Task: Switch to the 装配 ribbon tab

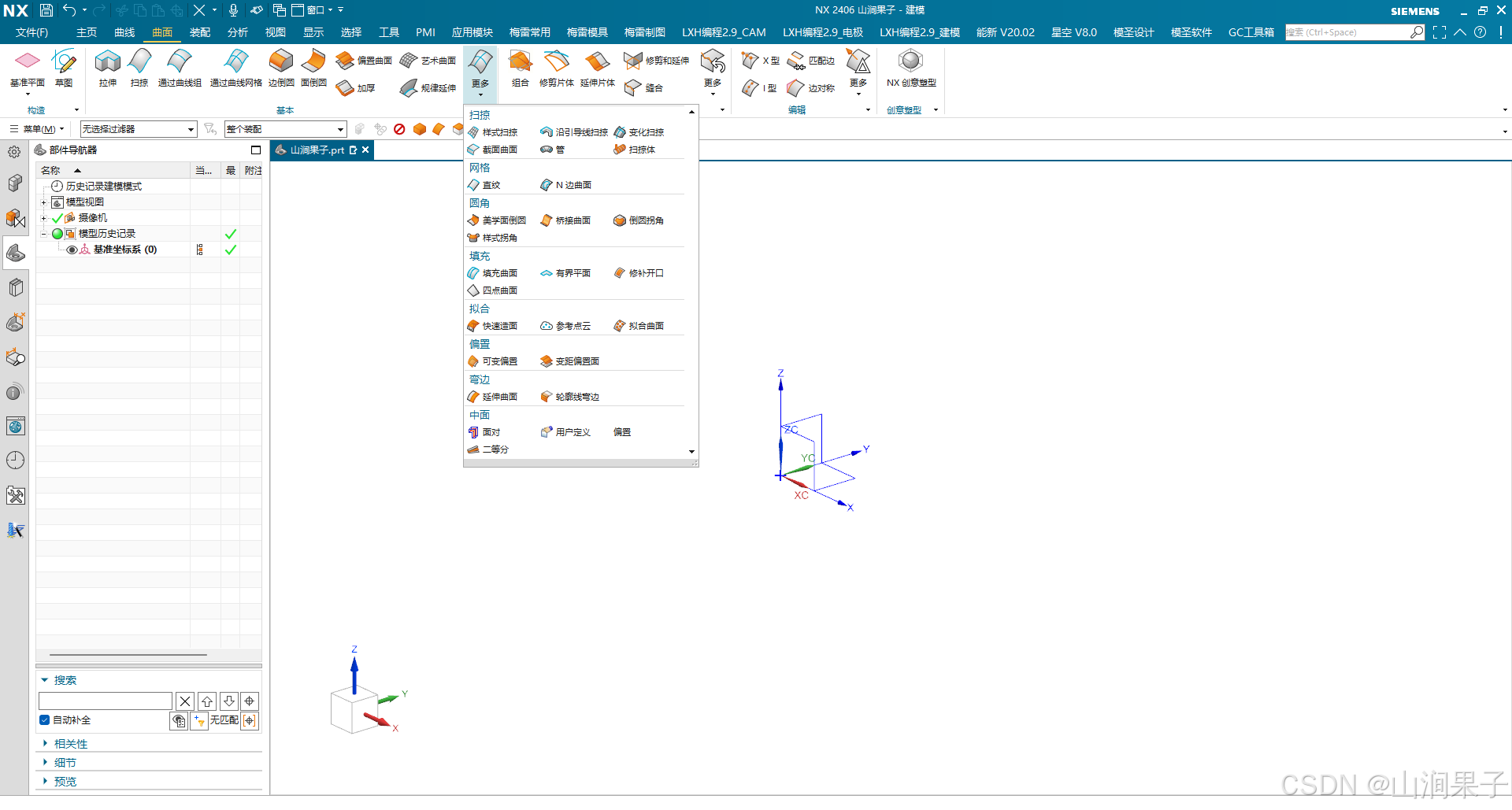Action: pos(200,32)
